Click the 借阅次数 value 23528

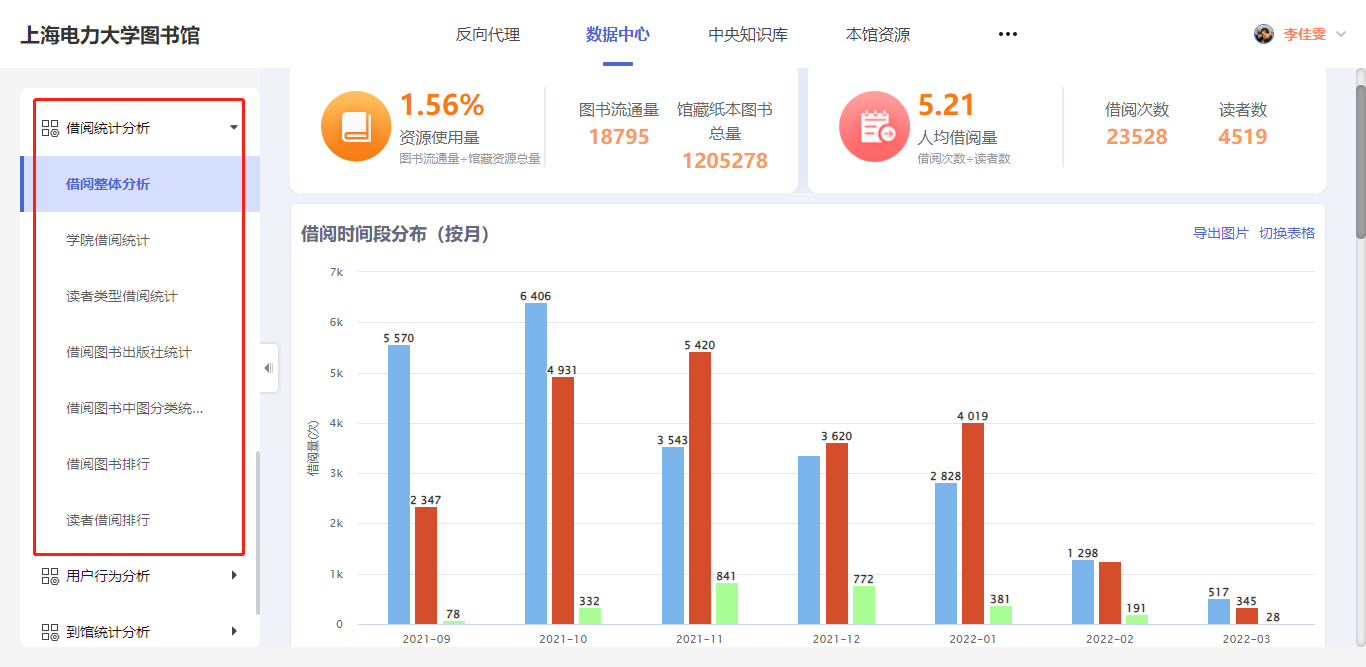click(1137, 137)
